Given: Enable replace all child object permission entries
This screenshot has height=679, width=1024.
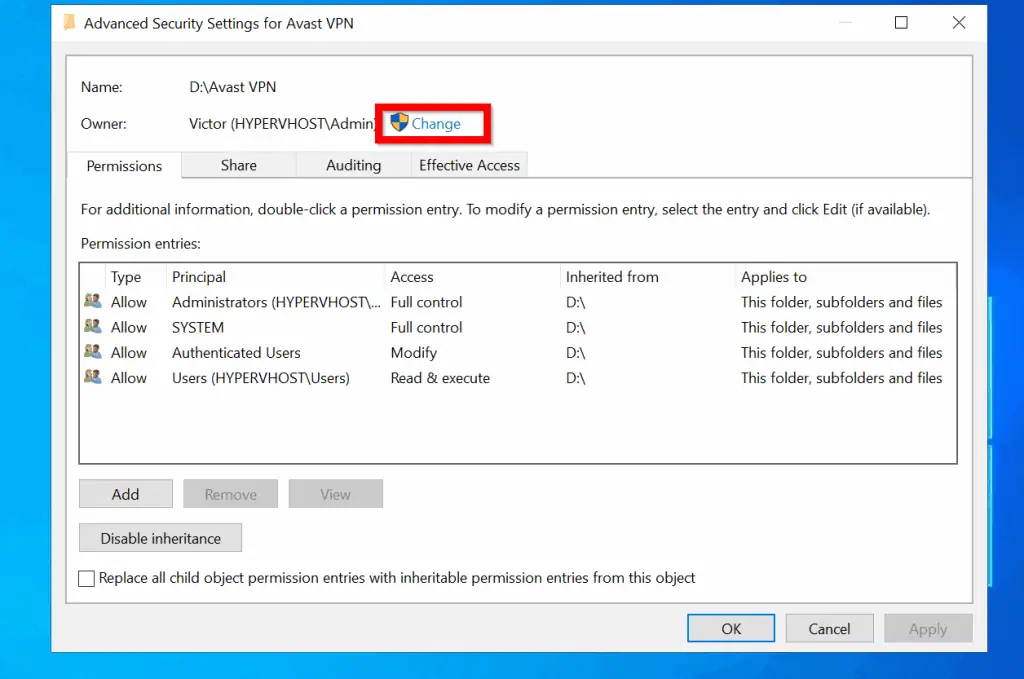Looking at the screenshot, I should coord(86,578).
